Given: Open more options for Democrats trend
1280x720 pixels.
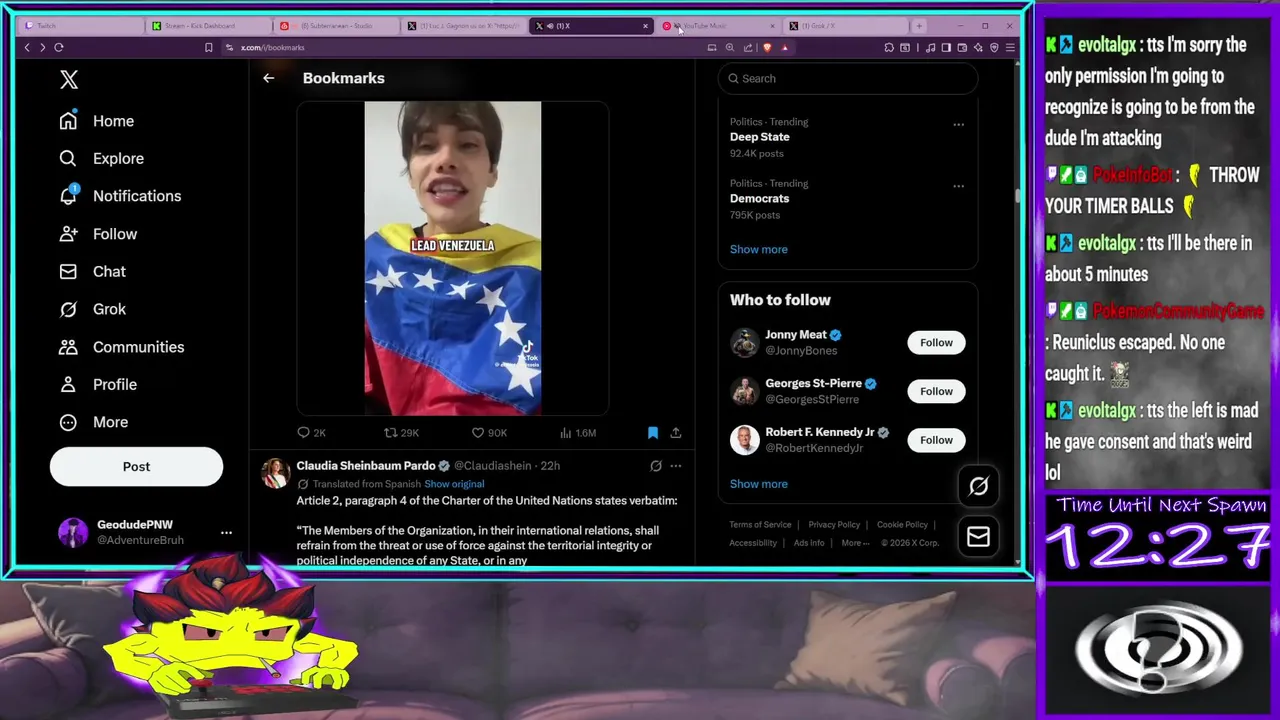Looking at the screenshot, I should pos(958,186).
